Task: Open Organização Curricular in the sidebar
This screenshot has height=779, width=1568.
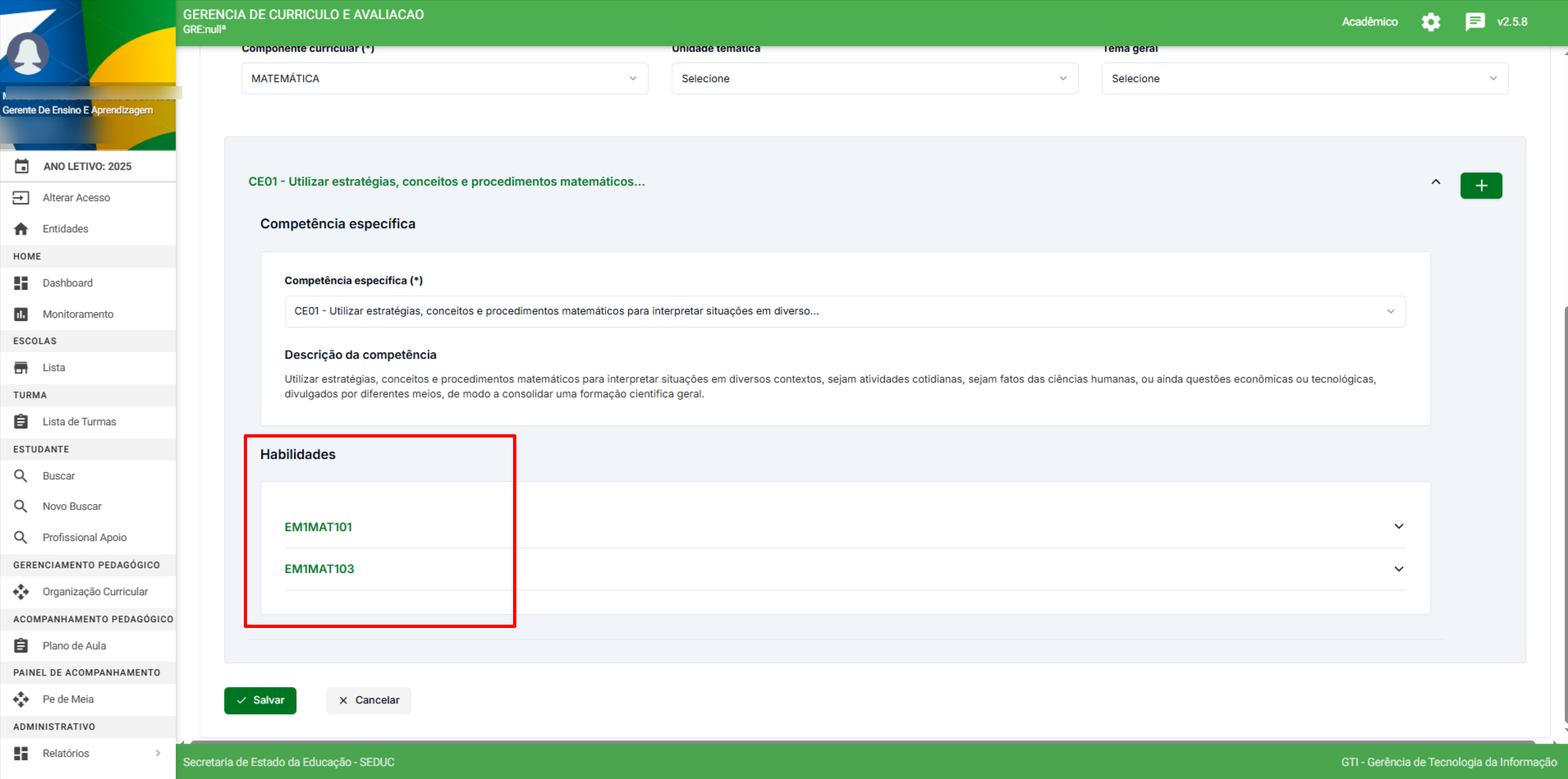Action: pos(95,592)
